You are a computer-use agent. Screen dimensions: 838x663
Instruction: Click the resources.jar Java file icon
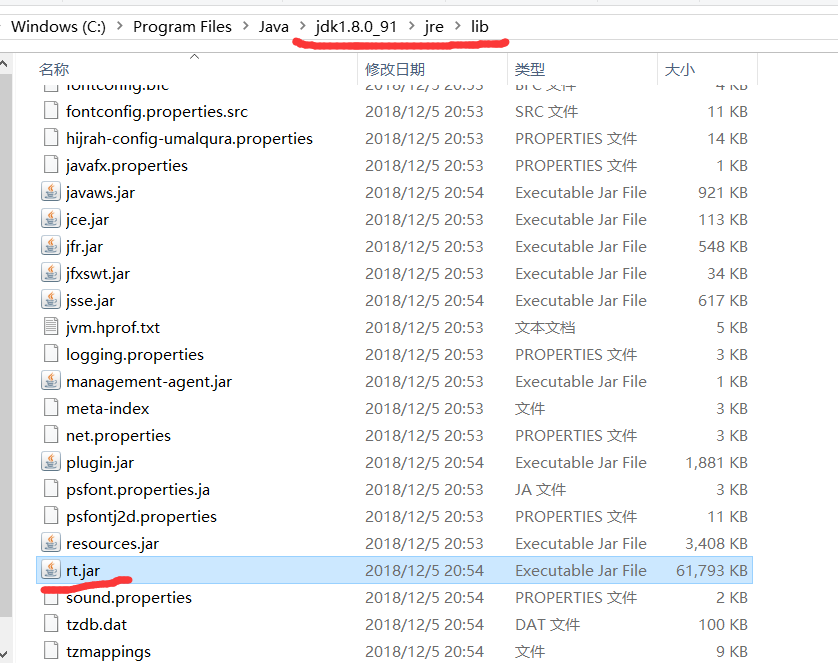point(51,543)
